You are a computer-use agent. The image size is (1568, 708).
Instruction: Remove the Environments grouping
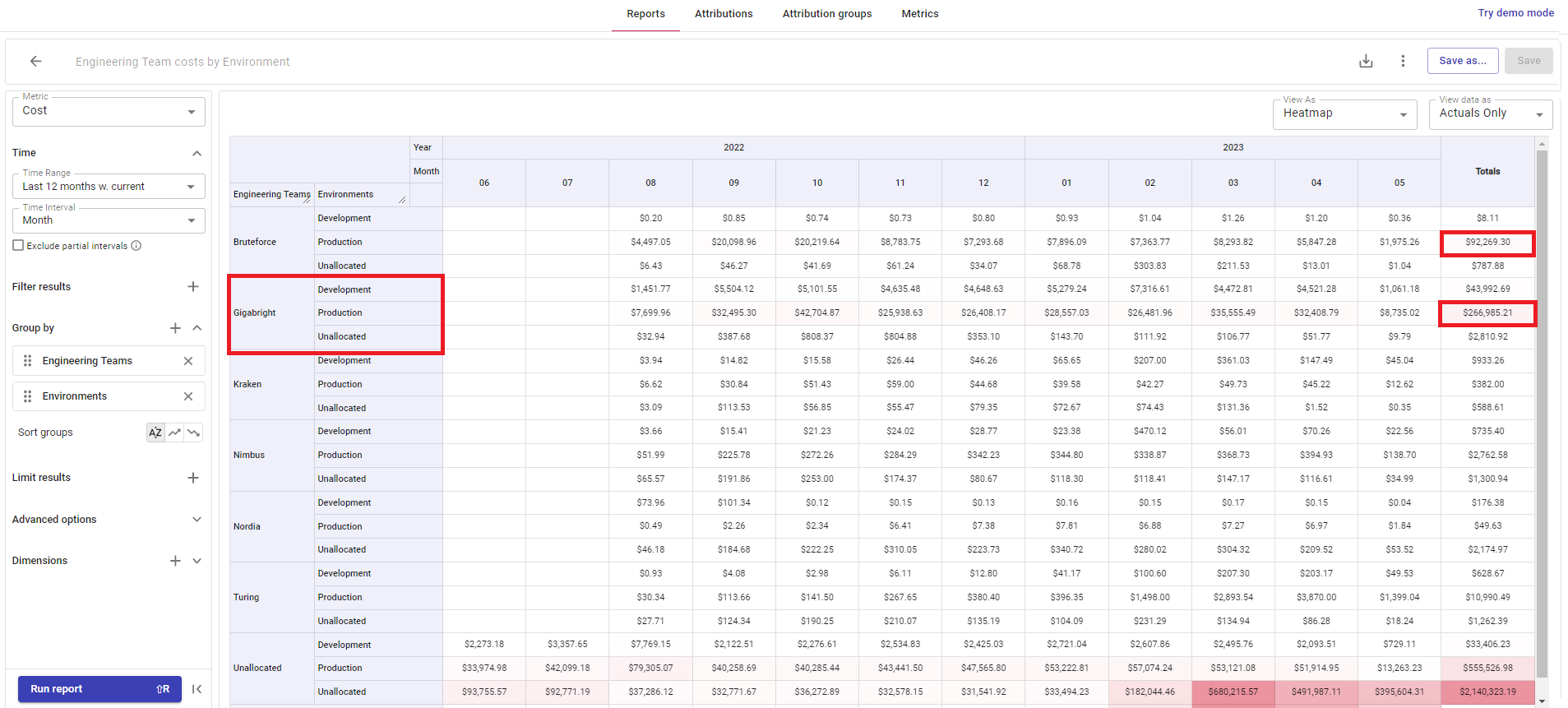click(x=188, y=396)
